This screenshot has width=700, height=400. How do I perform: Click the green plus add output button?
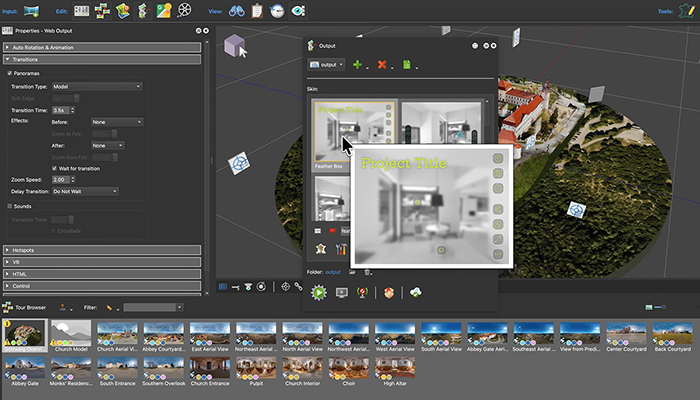[x=358, y=64]
